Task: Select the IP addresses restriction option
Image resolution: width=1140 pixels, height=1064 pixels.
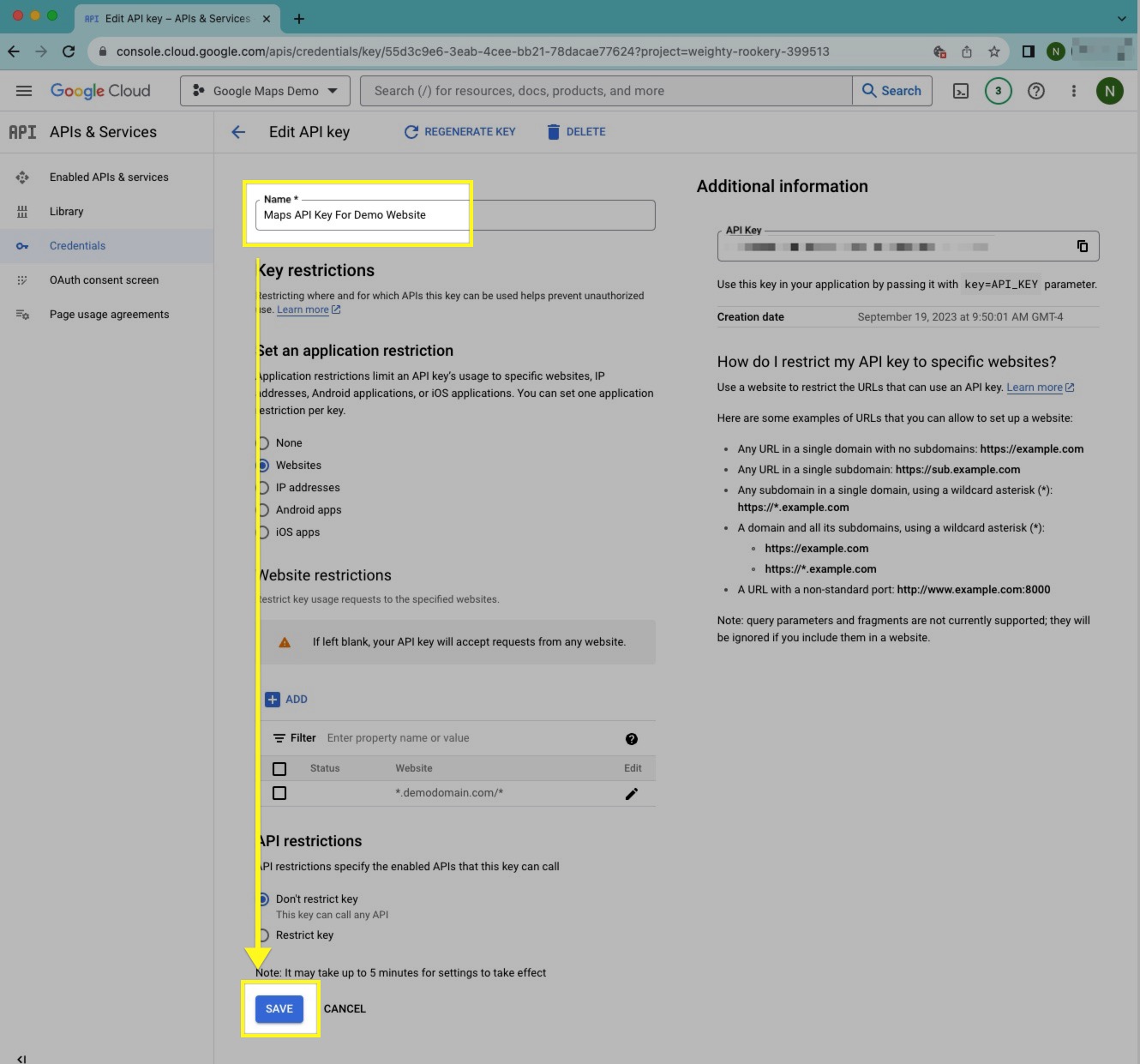Action: click(263, 488)
